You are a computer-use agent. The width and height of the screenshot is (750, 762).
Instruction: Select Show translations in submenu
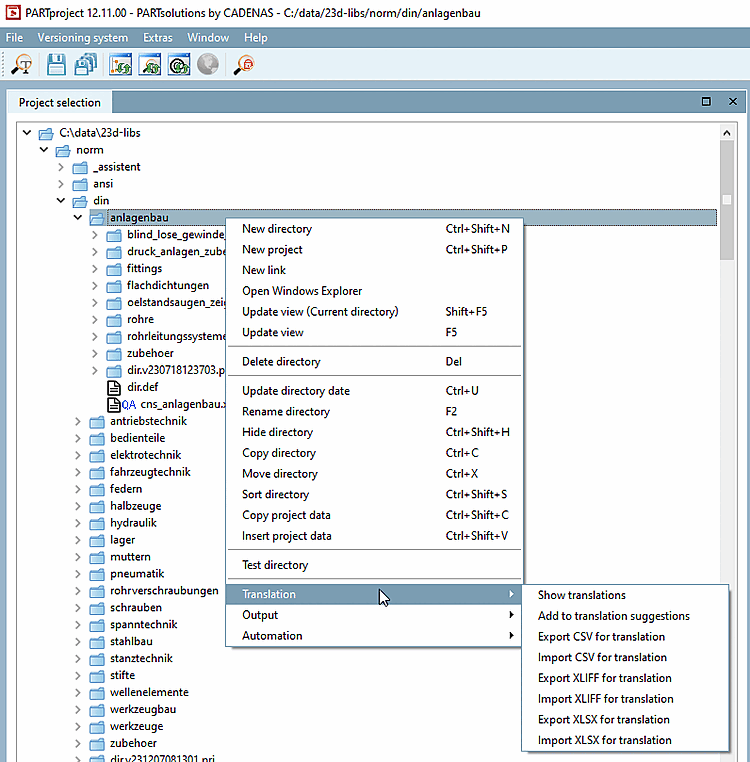625,595
